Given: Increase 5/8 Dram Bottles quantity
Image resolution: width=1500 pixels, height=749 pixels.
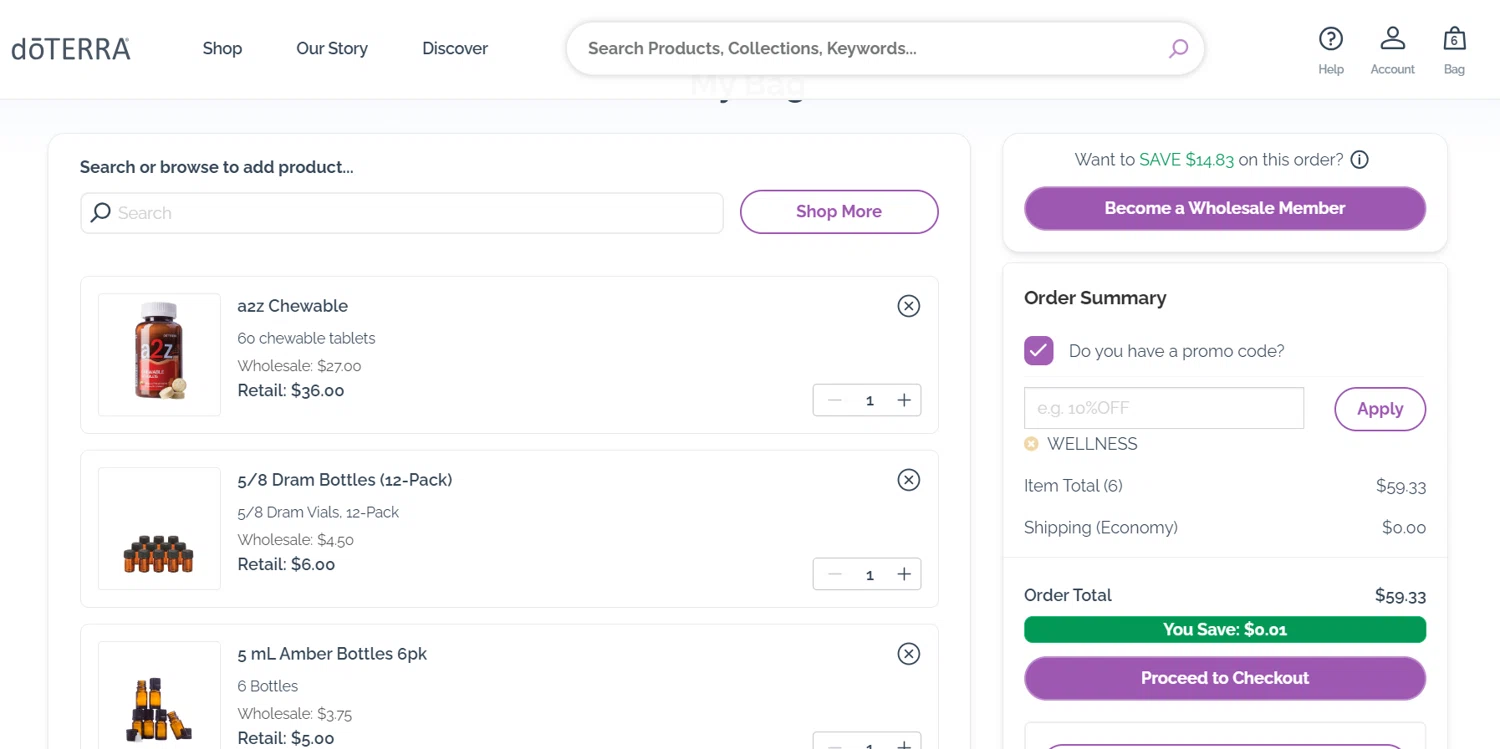Looking at the screenshot, I should tap(904, 574).
